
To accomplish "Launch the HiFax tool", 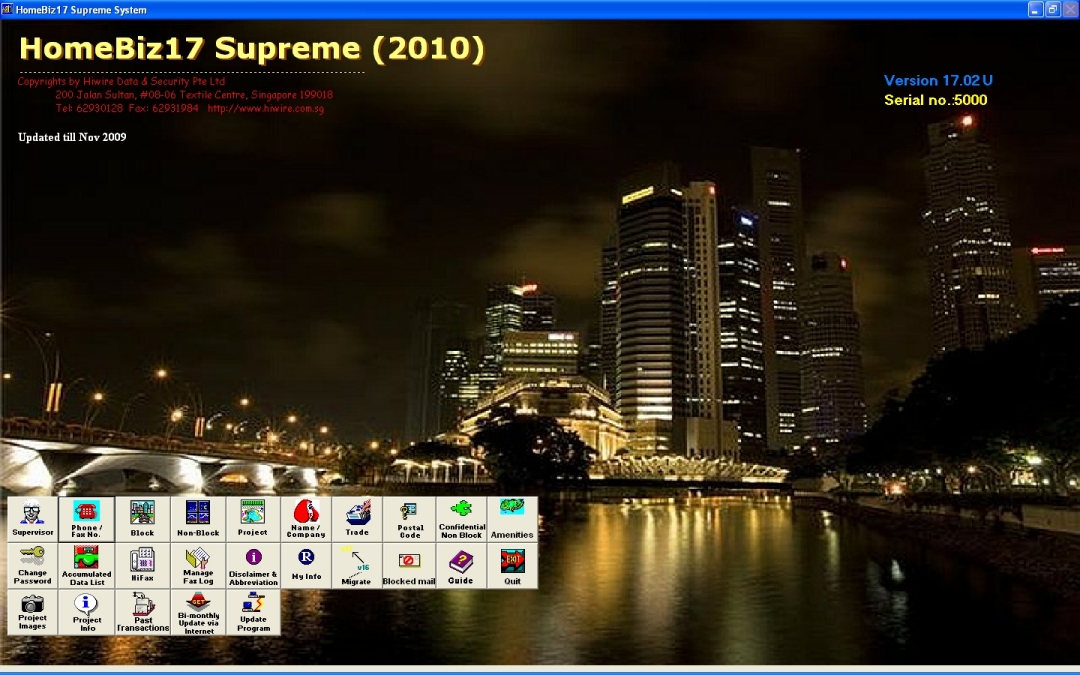I will [x=142, y=565].
